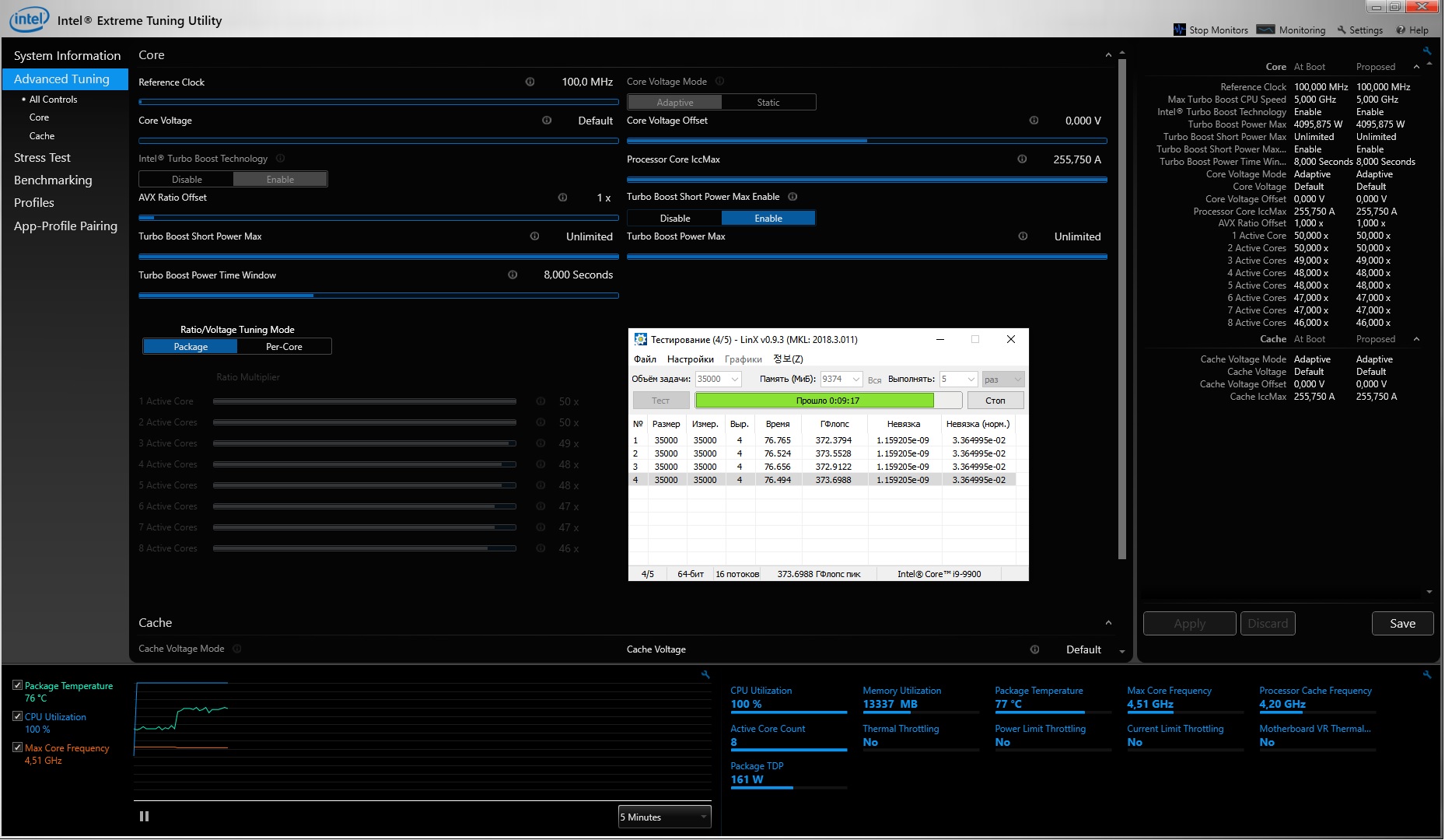The width and height of the screenshot is (1445, 840).
Task: Show info for Core Voltage setting
Action: [547, 121]
